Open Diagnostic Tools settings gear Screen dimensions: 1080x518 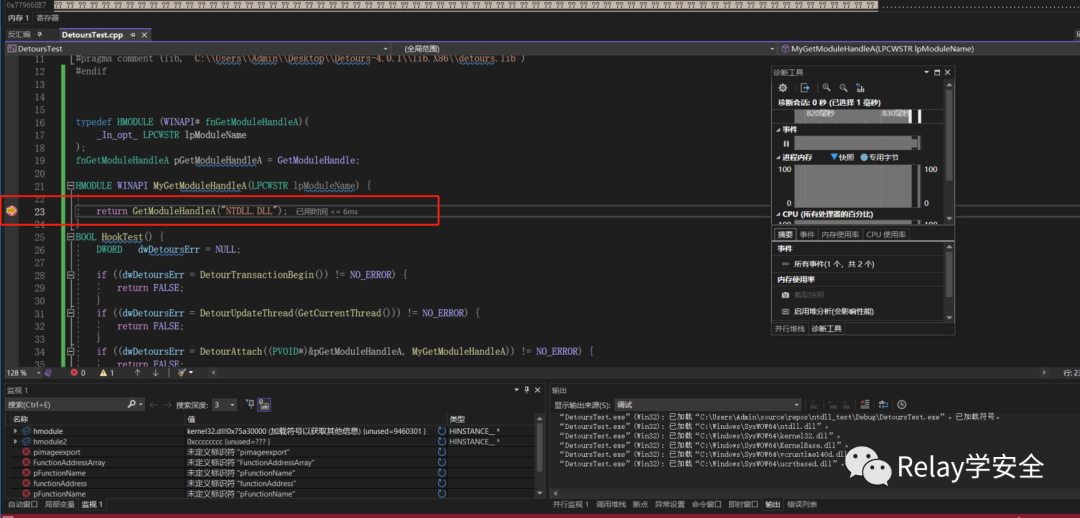pos(782,87)
